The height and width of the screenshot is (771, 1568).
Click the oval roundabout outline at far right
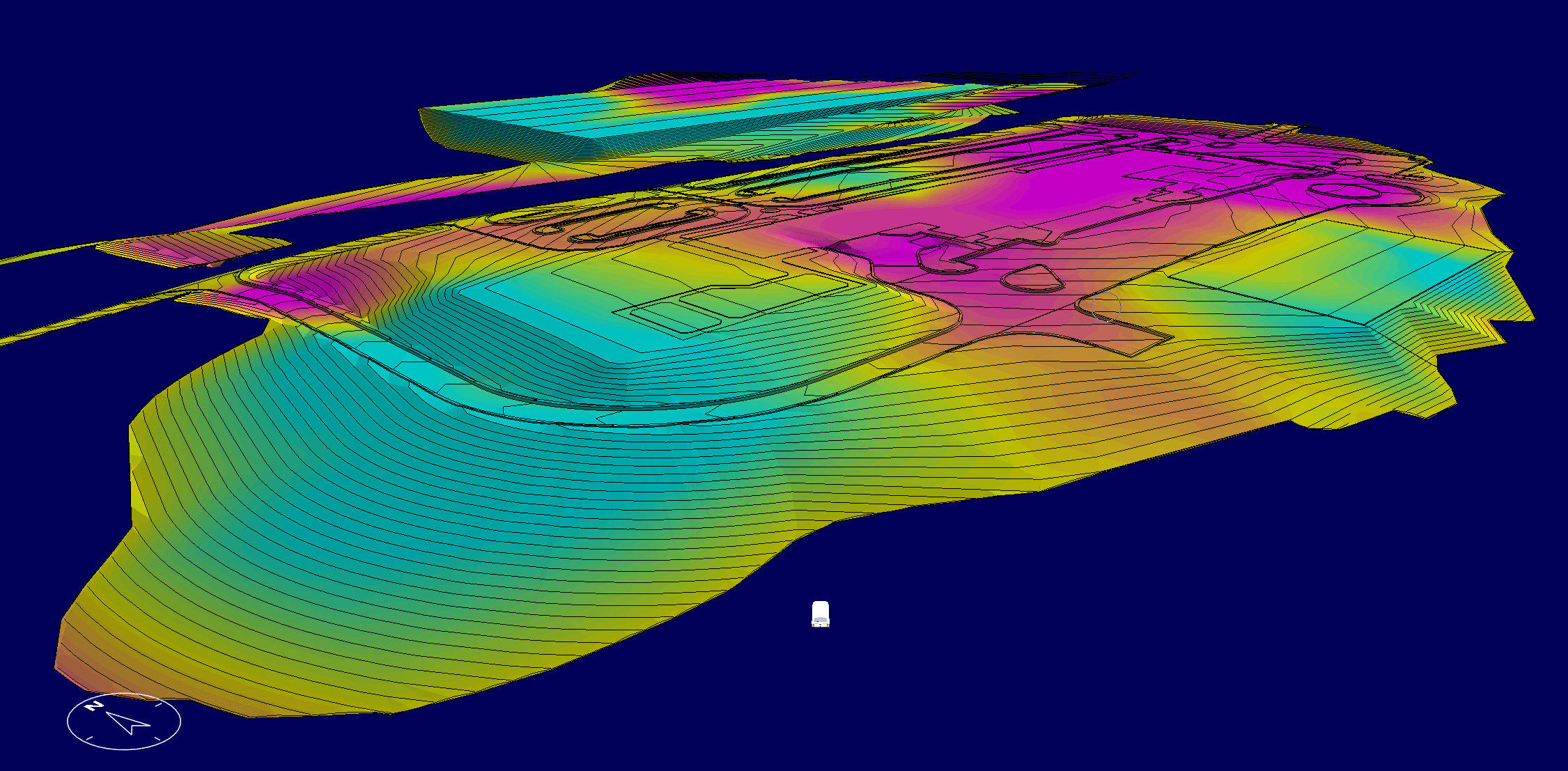click(1344, 190)
